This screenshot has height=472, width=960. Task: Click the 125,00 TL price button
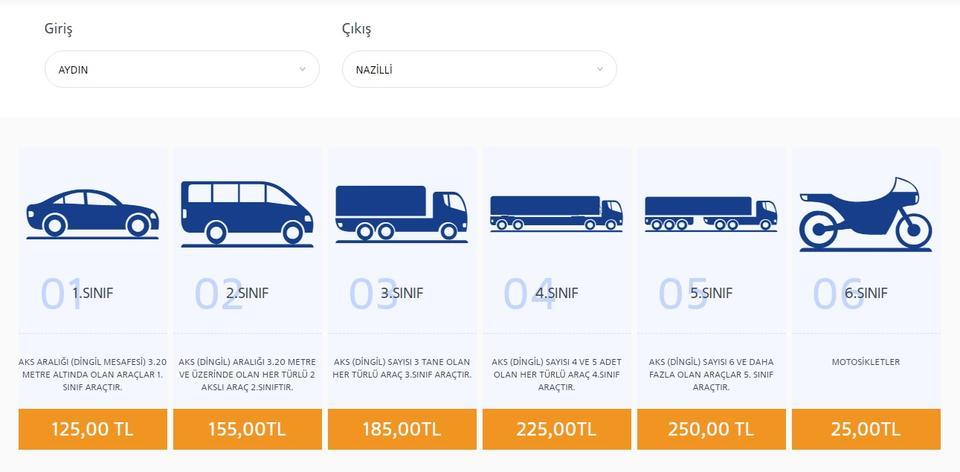[92, 429]
